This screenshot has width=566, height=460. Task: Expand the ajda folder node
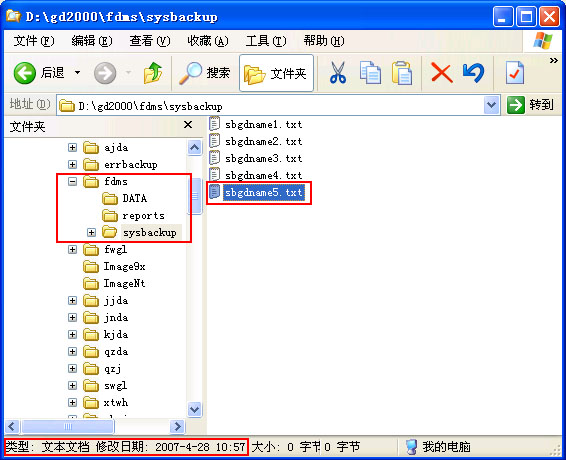pos(73,147)
